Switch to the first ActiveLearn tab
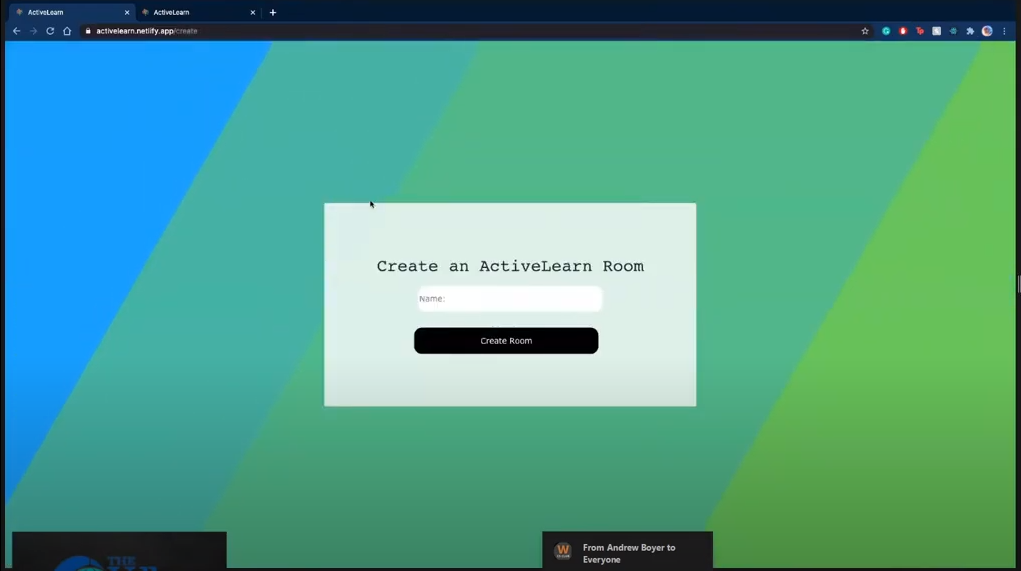 [70, 12]
